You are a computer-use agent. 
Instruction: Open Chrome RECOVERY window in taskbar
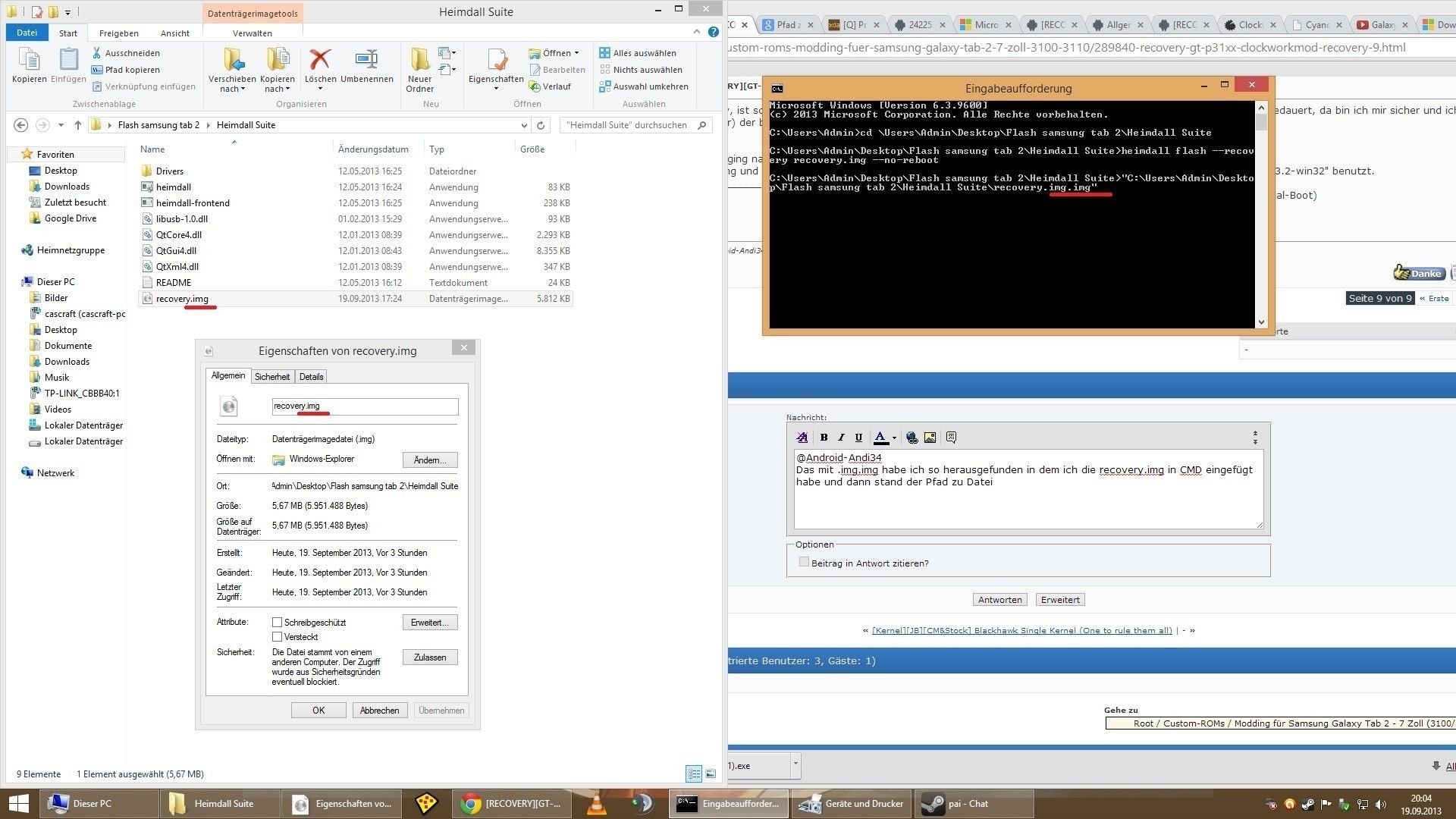pyautogui.click(x=511, y=804)
